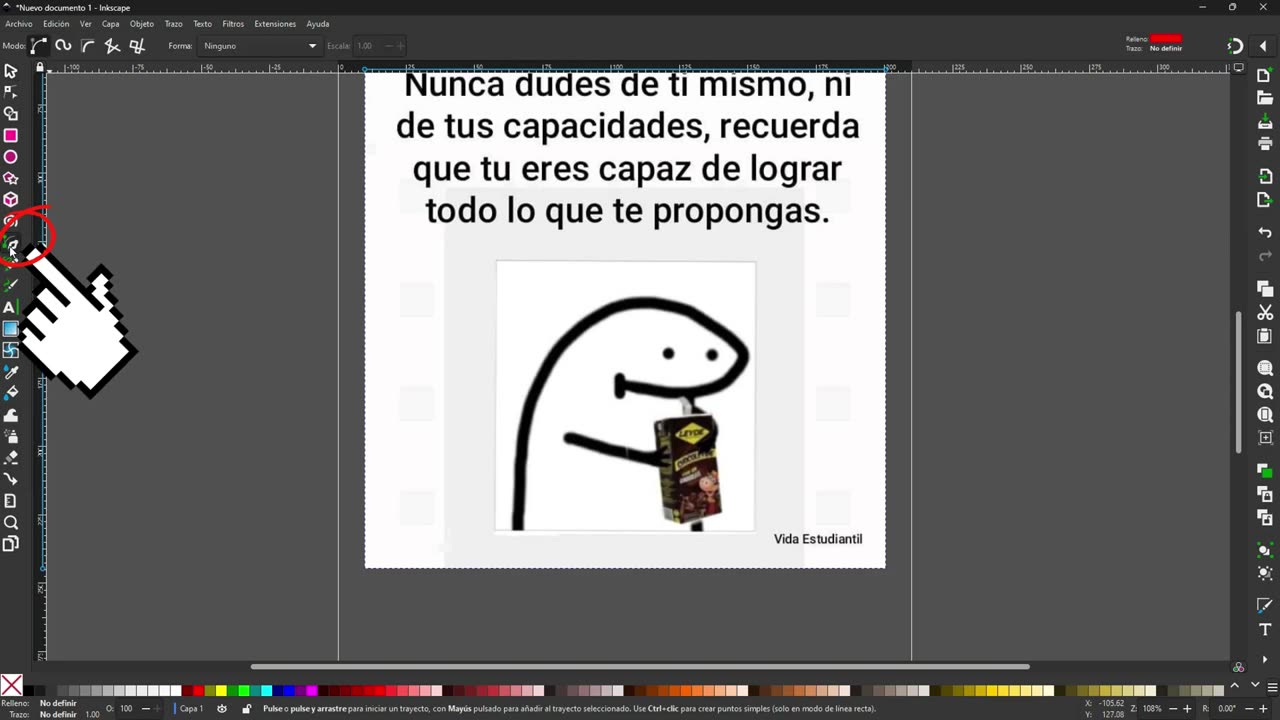Open an existing document folder icon
The width and height of the screenshot is (1280, 720).
[x=1265, y=98]
